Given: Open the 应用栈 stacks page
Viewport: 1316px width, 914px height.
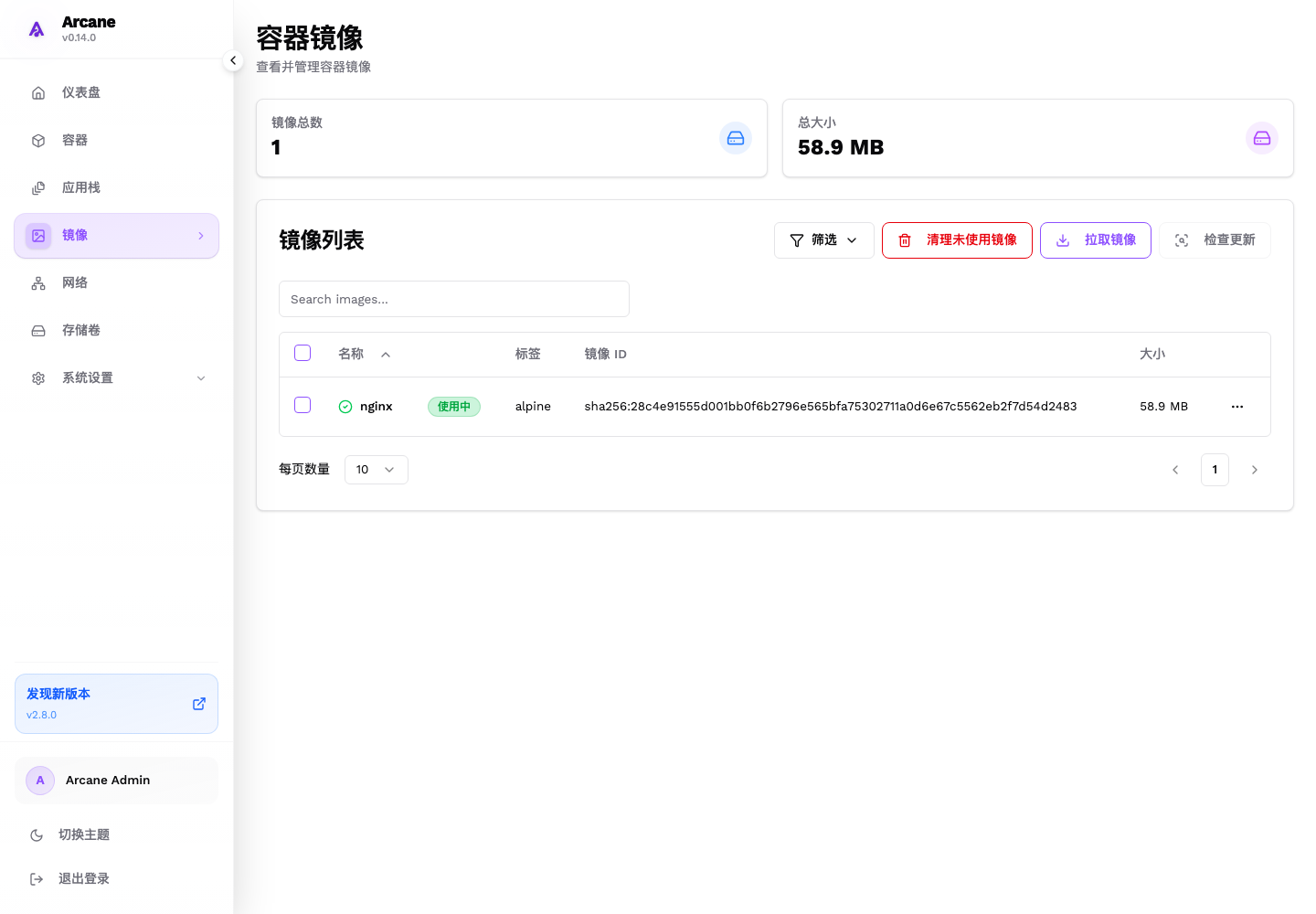Looking at the screenshot, I should tap(116, 187).
